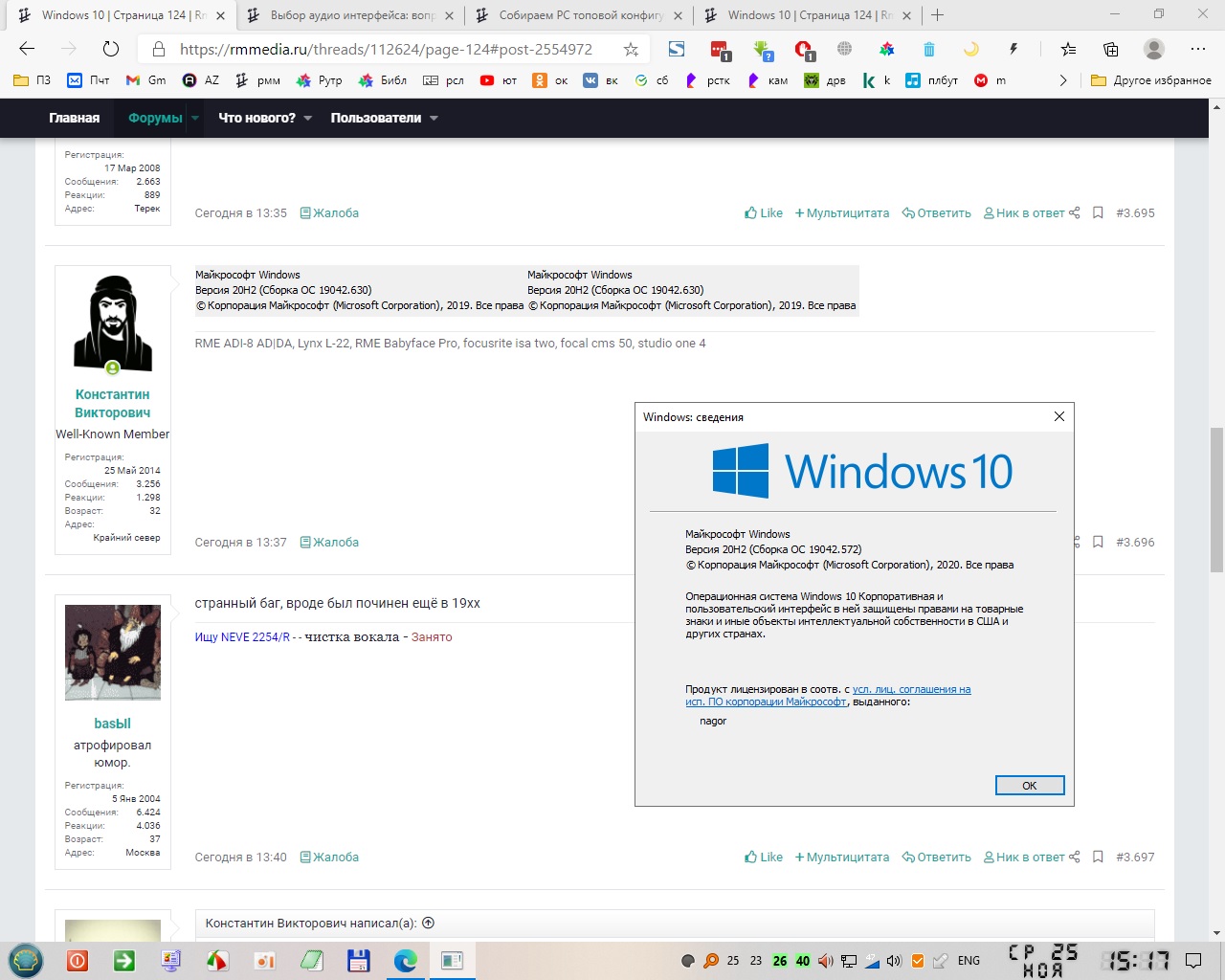Bookmark post #3.696
The width and height of the screenshot is (1225, 980).
(1098, 542)
